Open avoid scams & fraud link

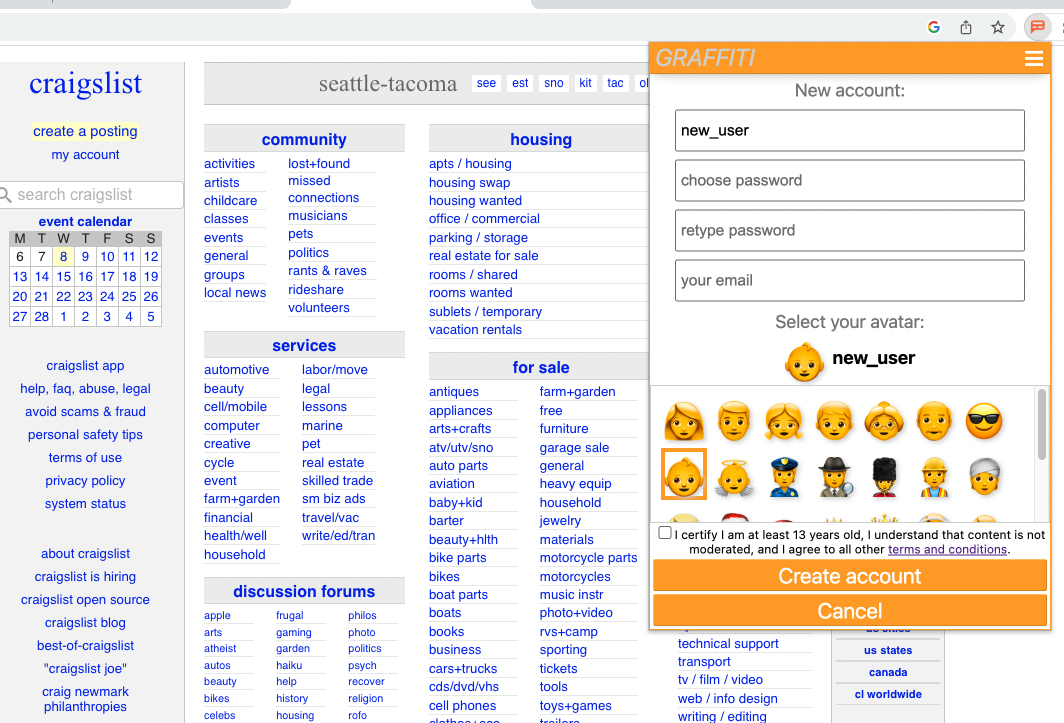[86, 412]
